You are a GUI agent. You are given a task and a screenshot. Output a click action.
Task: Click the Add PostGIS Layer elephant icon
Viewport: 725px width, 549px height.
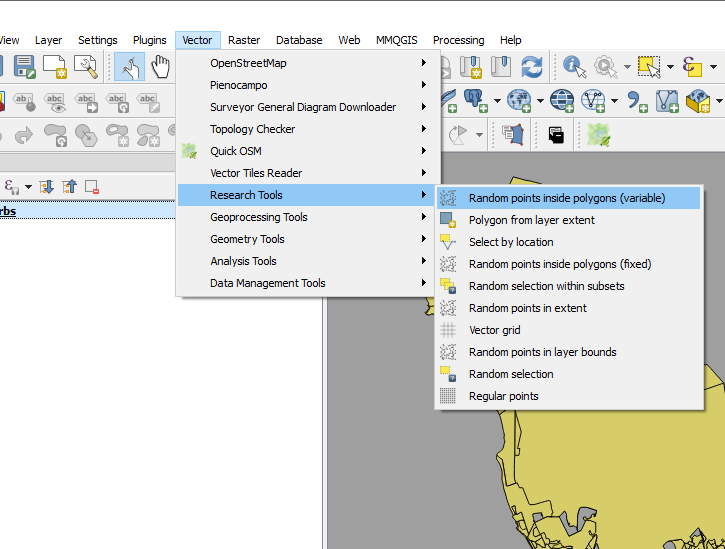click(x=476, y=100)
